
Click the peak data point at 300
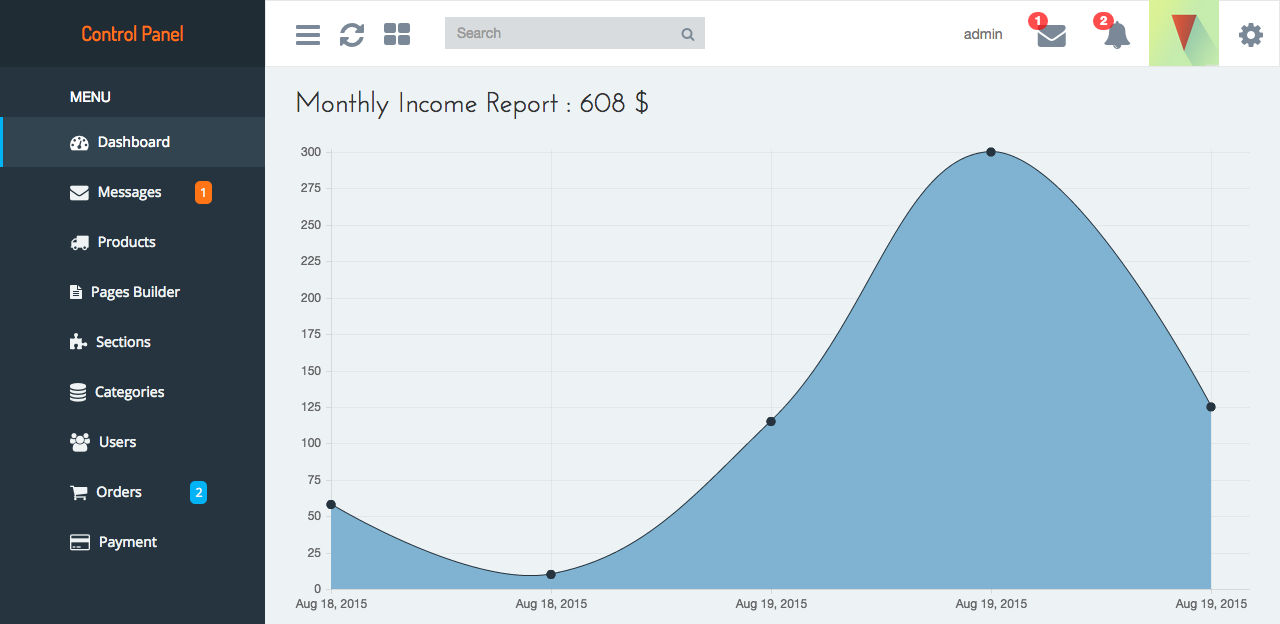click(x=991, y=152)
